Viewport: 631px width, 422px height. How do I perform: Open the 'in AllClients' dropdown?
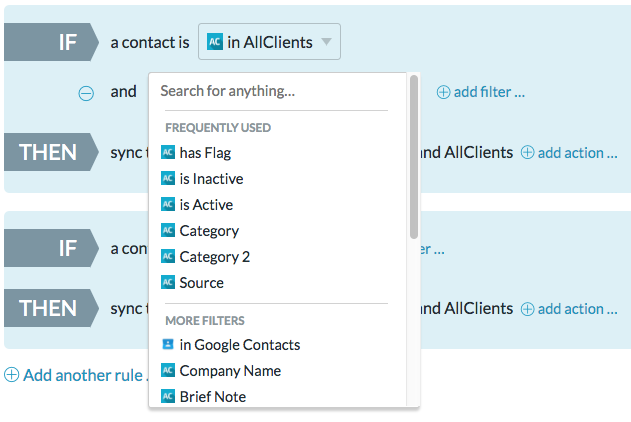tap(269, 42)
